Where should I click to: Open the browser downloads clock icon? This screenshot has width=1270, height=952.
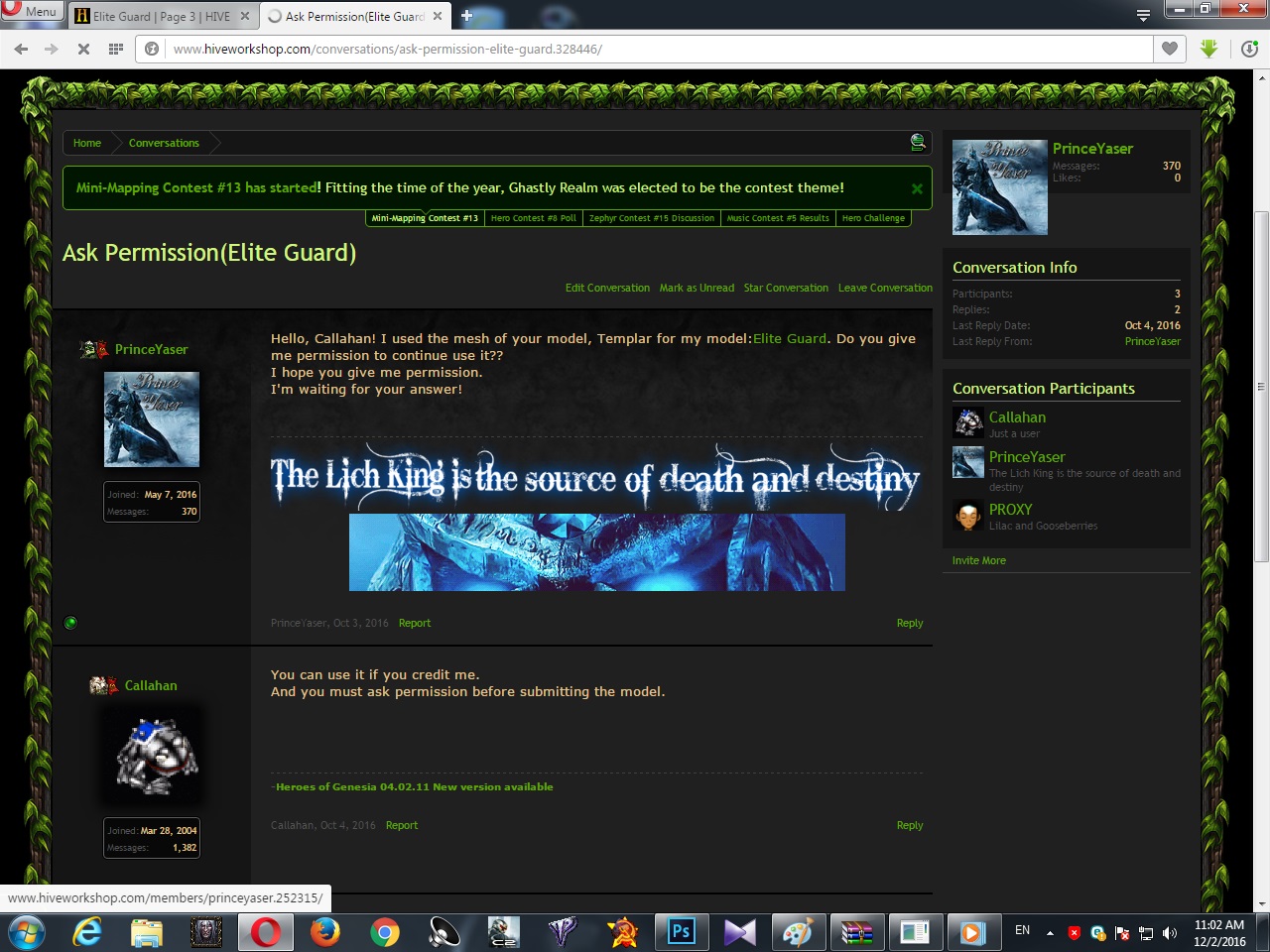click(1249, 49)
